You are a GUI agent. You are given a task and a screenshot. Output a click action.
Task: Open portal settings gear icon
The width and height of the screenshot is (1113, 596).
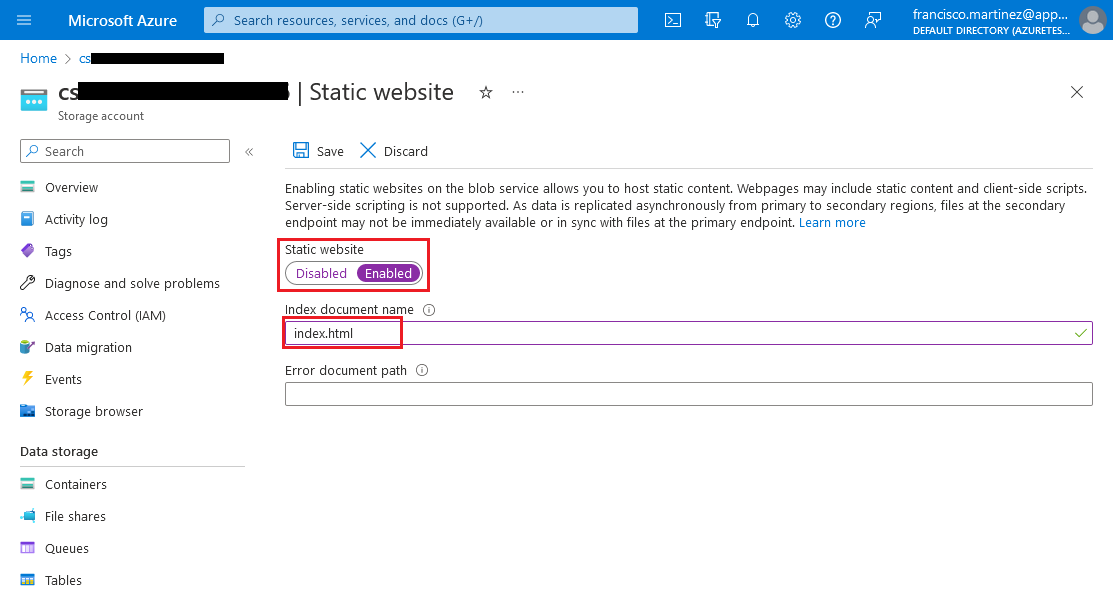tap(793, 20)
